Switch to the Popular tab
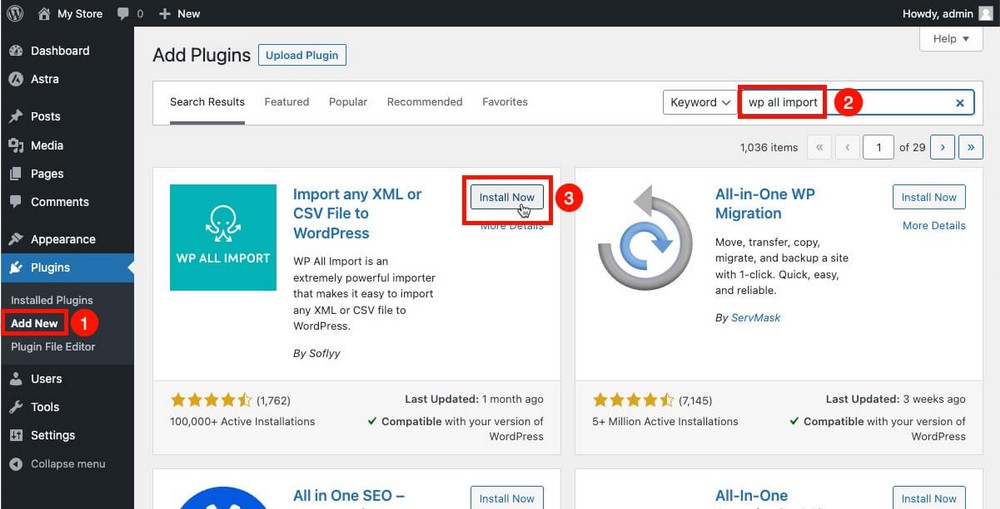This screenshot has width=1000, height=509. pos(348,102)
